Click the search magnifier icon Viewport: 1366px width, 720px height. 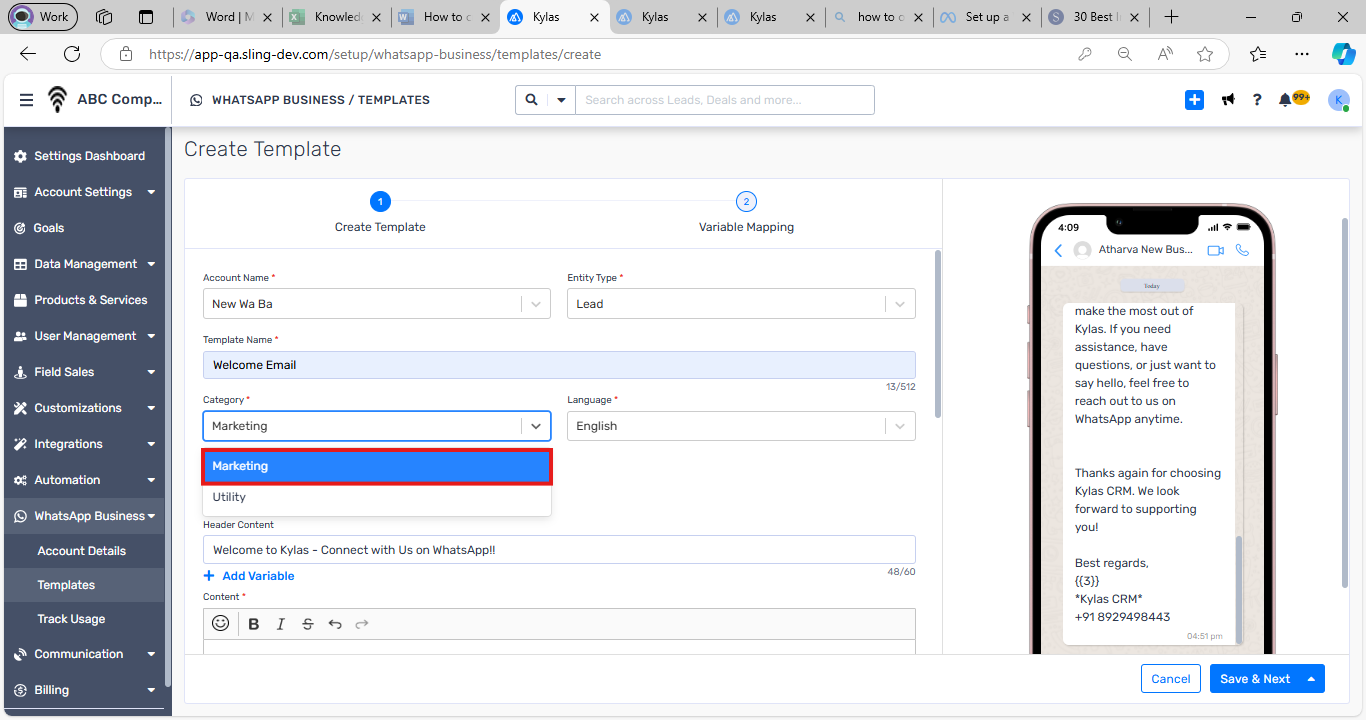click(x=531, y=100)
